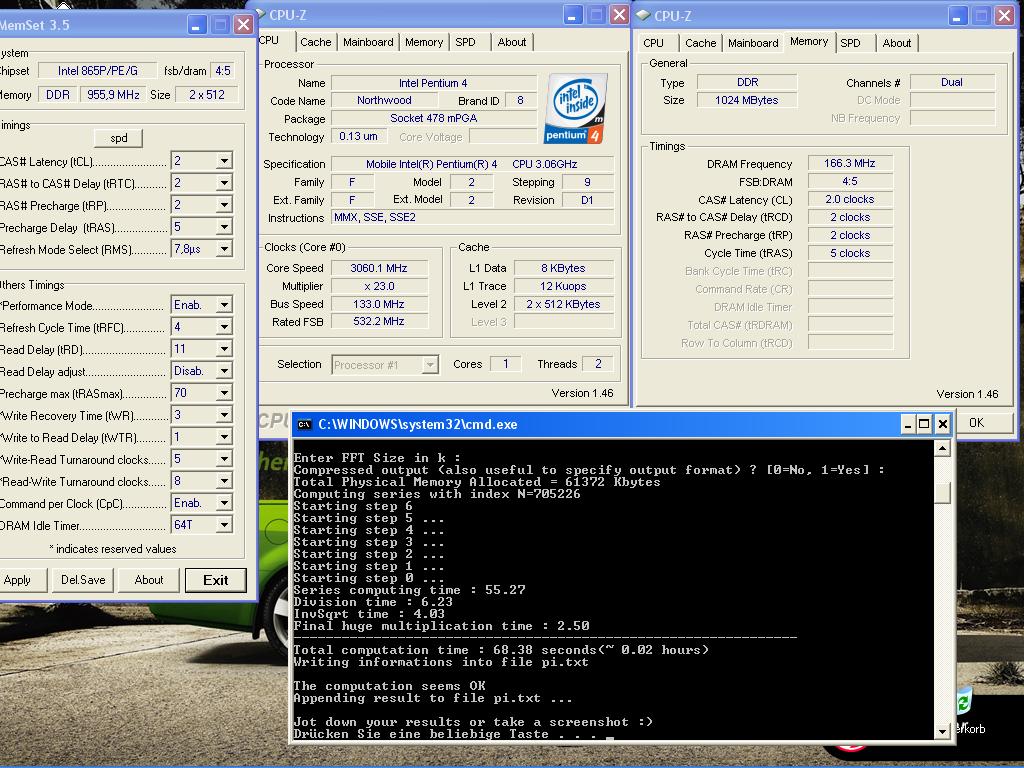The width and height of the screenshot is (1024, 768).
Task: Open MemSet About dialog button
Action: 149,580
